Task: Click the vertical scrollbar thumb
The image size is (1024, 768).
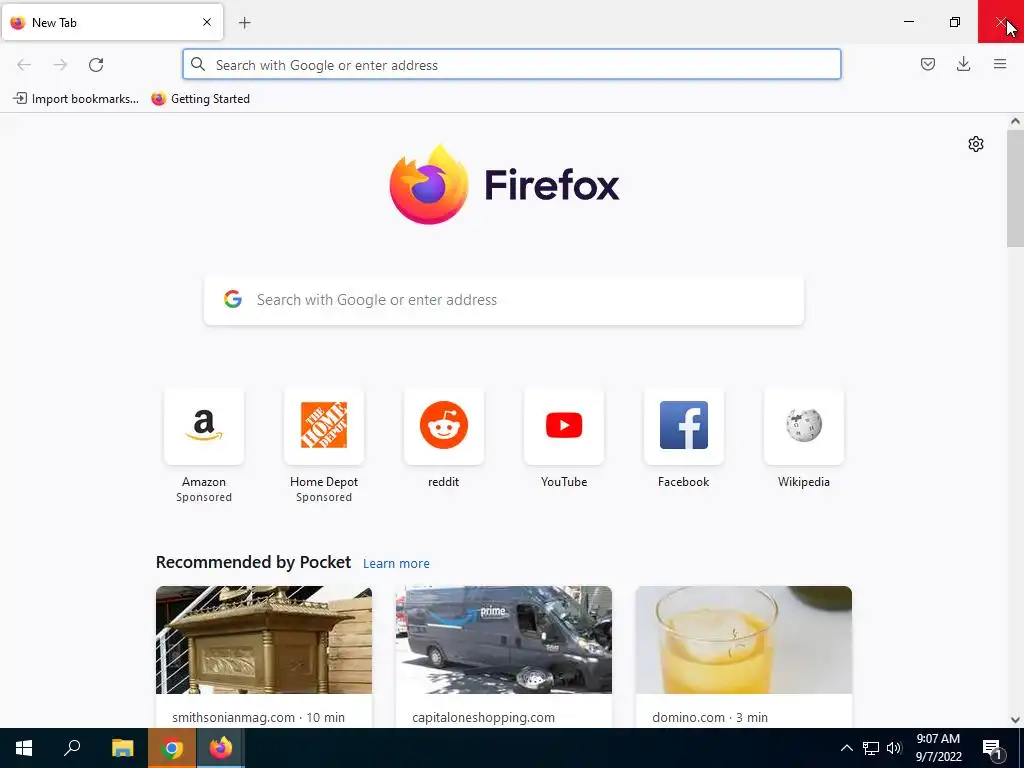Action: pyautogui.click(x=1015, y=188)
